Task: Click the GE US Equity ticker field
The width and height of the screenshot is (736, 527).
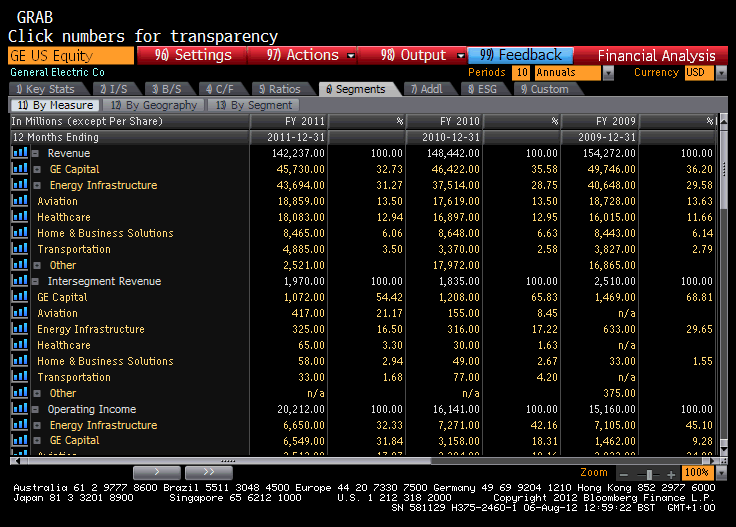Action: (71, 55)
